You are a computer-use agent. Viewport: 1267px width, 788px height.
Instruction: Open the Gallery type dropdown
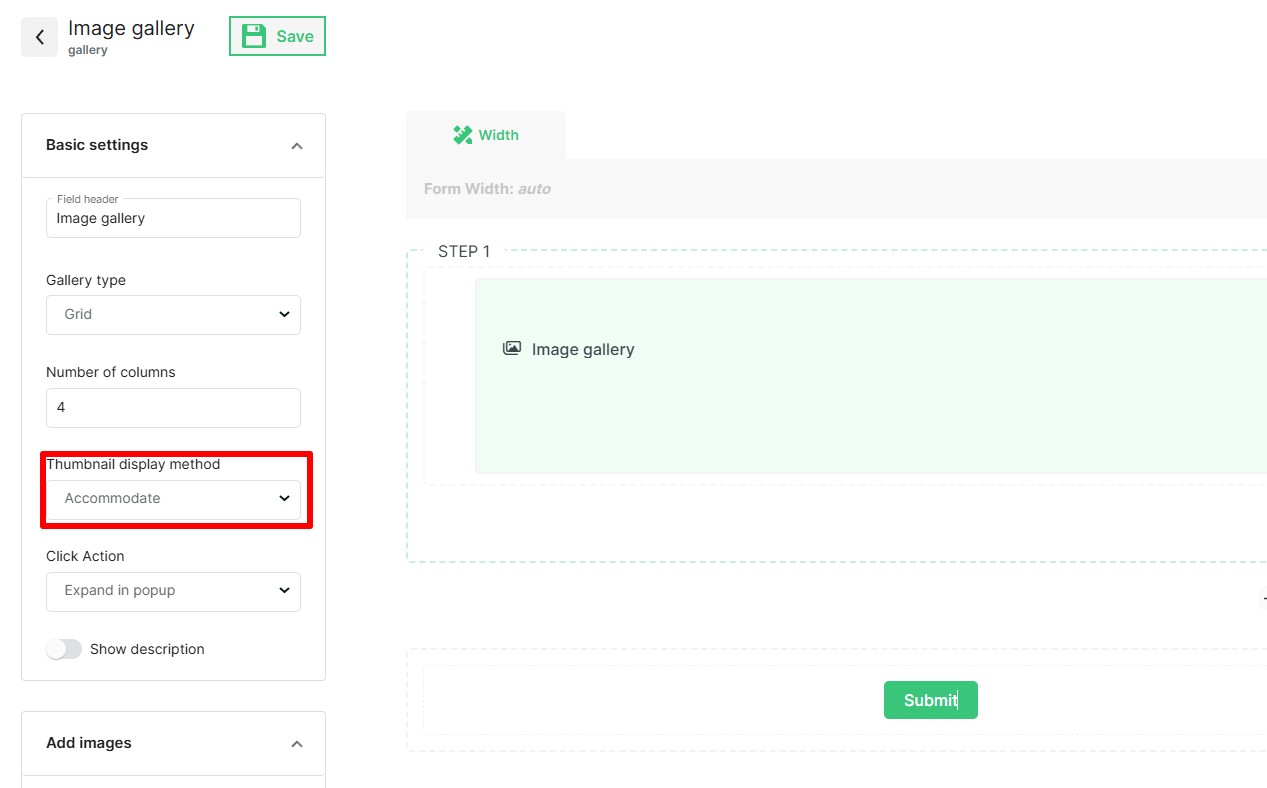pos(173,314)
